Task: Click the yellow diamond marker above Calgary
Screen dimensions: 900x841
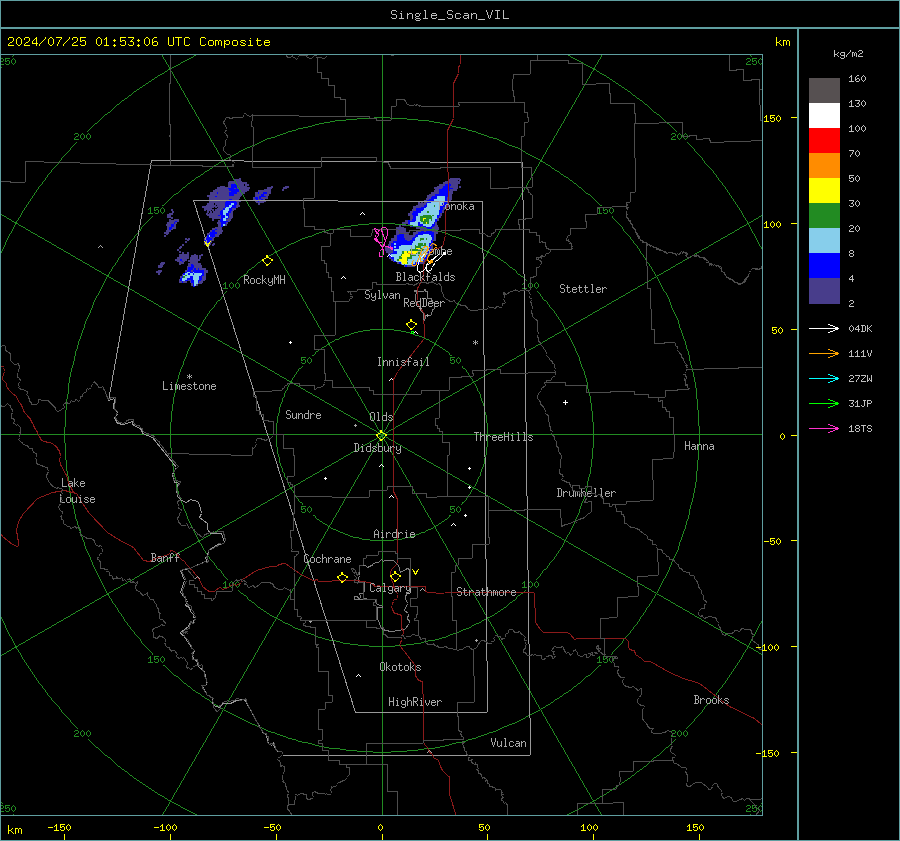Action: 395,576
